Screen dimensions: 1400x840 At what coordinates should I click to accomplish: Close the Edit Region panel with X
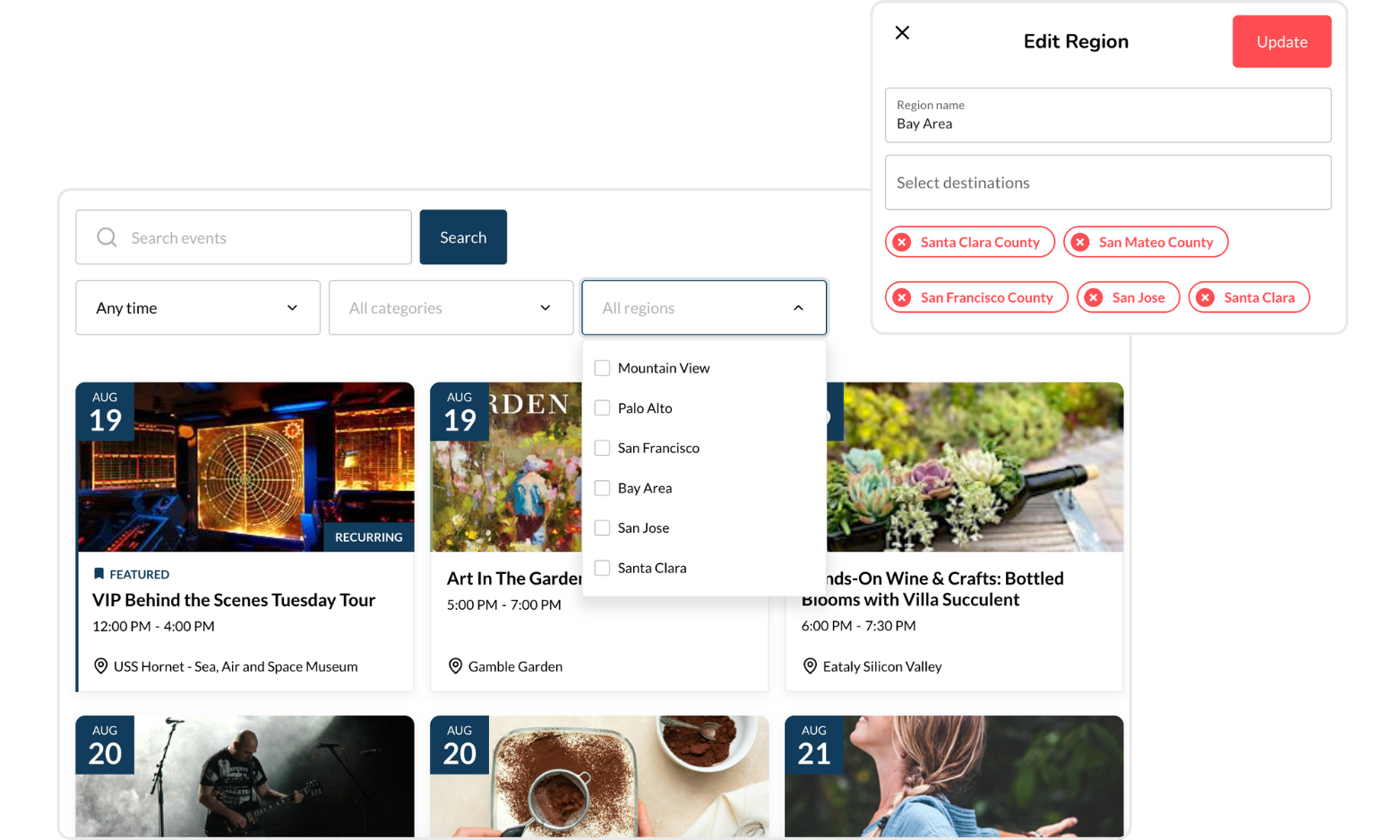tap(902, 33)
